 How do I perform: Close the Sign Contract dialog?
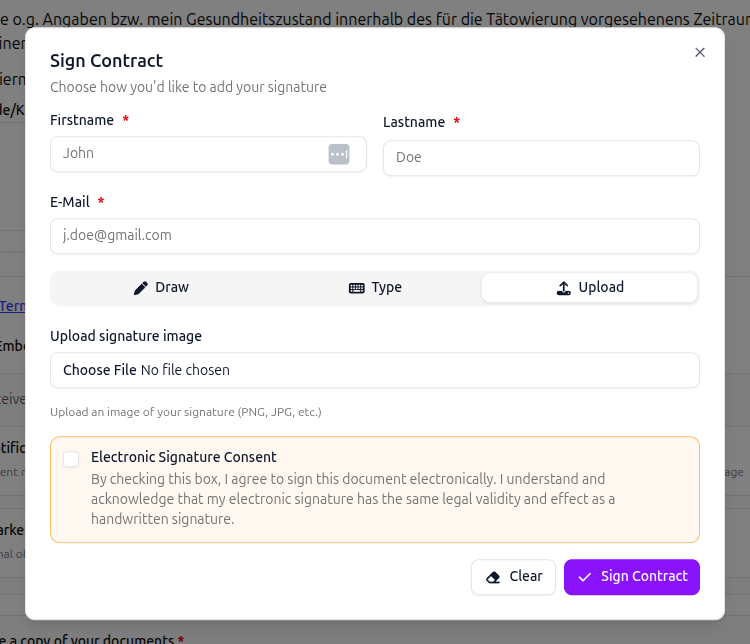point(700,53)
